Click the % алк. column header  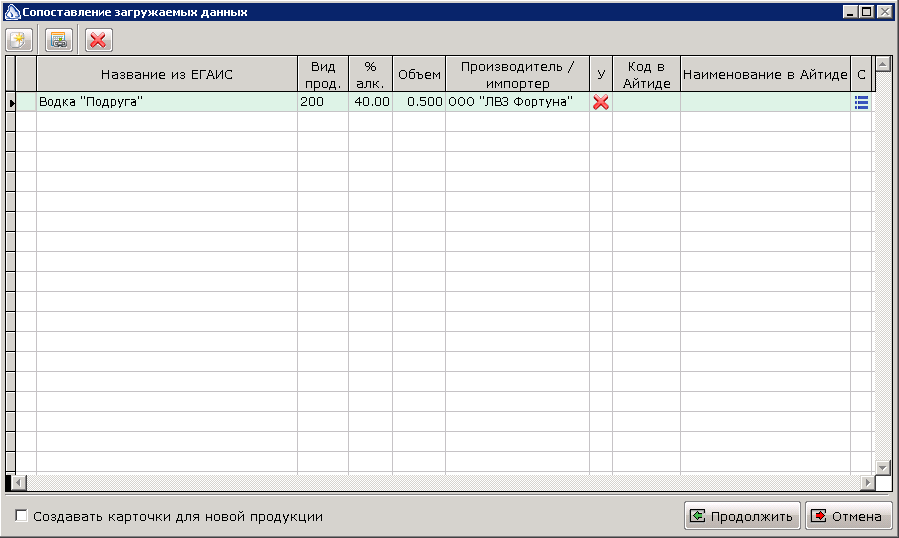370,74
